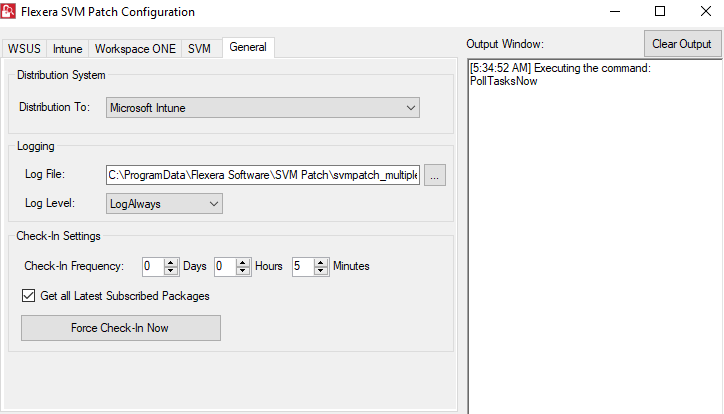Image resolution: width=724 pixels, height=414 pixels.
Task: Decrease the Days check-in value
Action: click(170, 271)
